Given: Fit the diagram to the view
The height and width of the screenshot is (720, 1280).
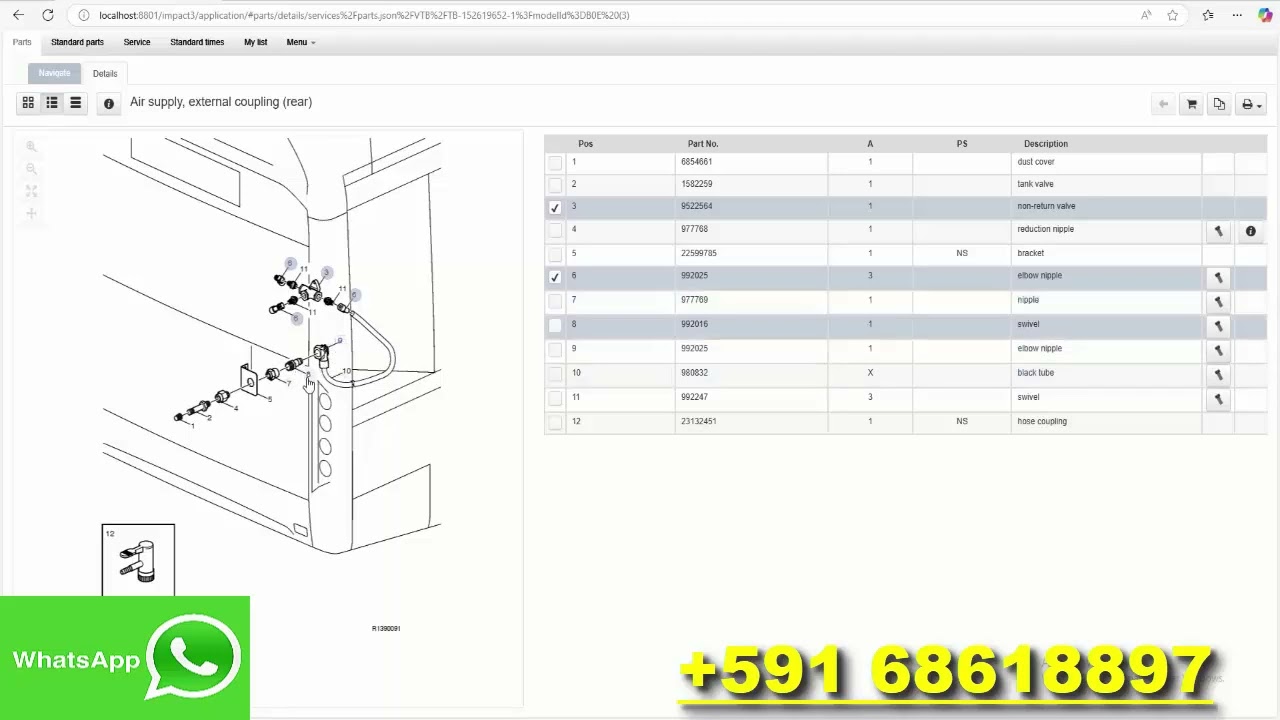Looking at the screenshot, I should (x=31, y=191).
